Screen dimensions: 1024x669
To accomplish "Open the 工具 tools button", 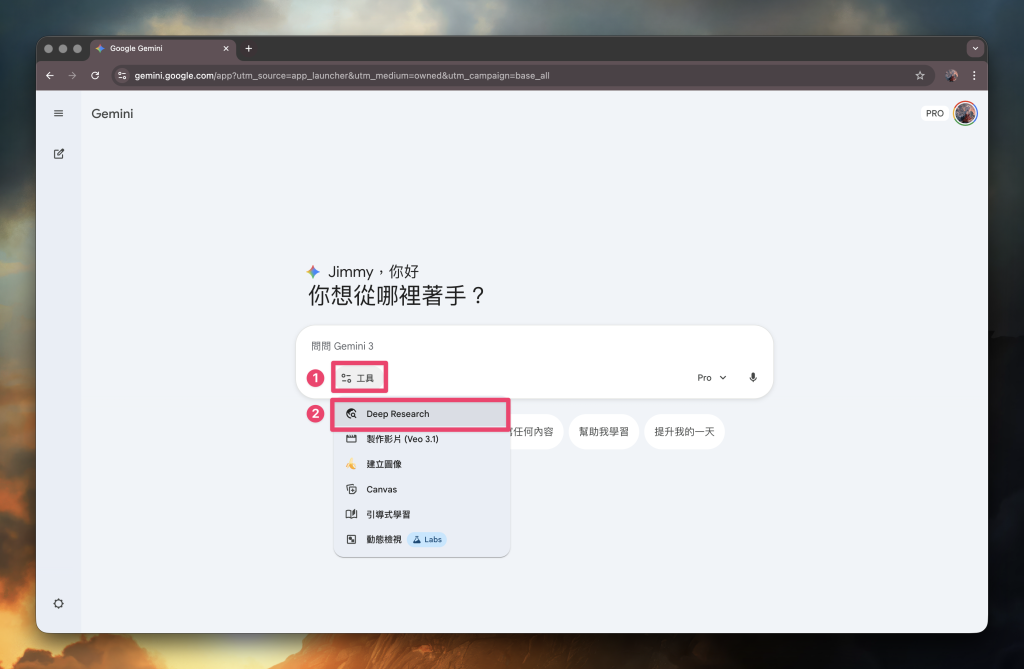I will (359, 377).
